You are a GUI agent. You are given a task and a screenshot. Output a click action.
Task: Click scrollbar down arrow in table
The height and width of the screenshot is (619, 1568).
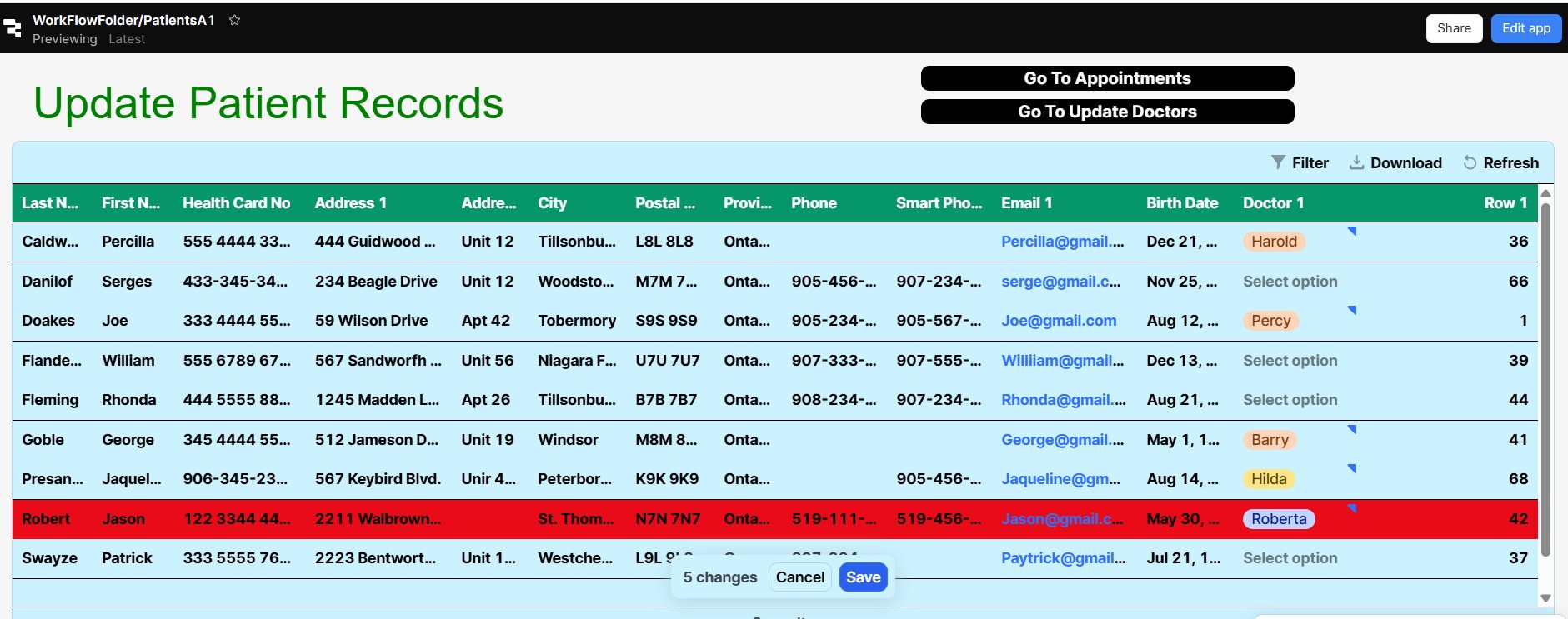point(1545,598)
